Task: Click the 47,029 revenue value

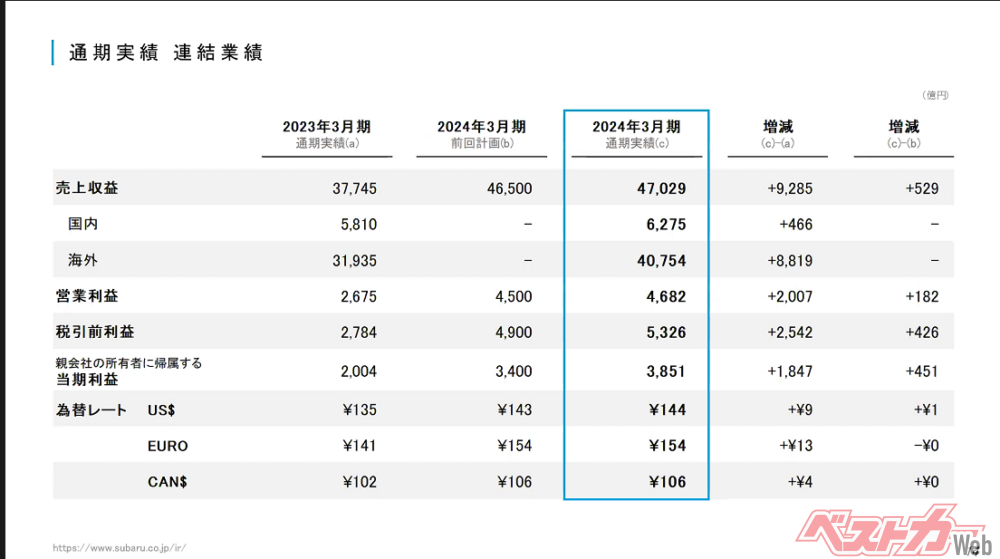Action: click(x=662, y=188)
